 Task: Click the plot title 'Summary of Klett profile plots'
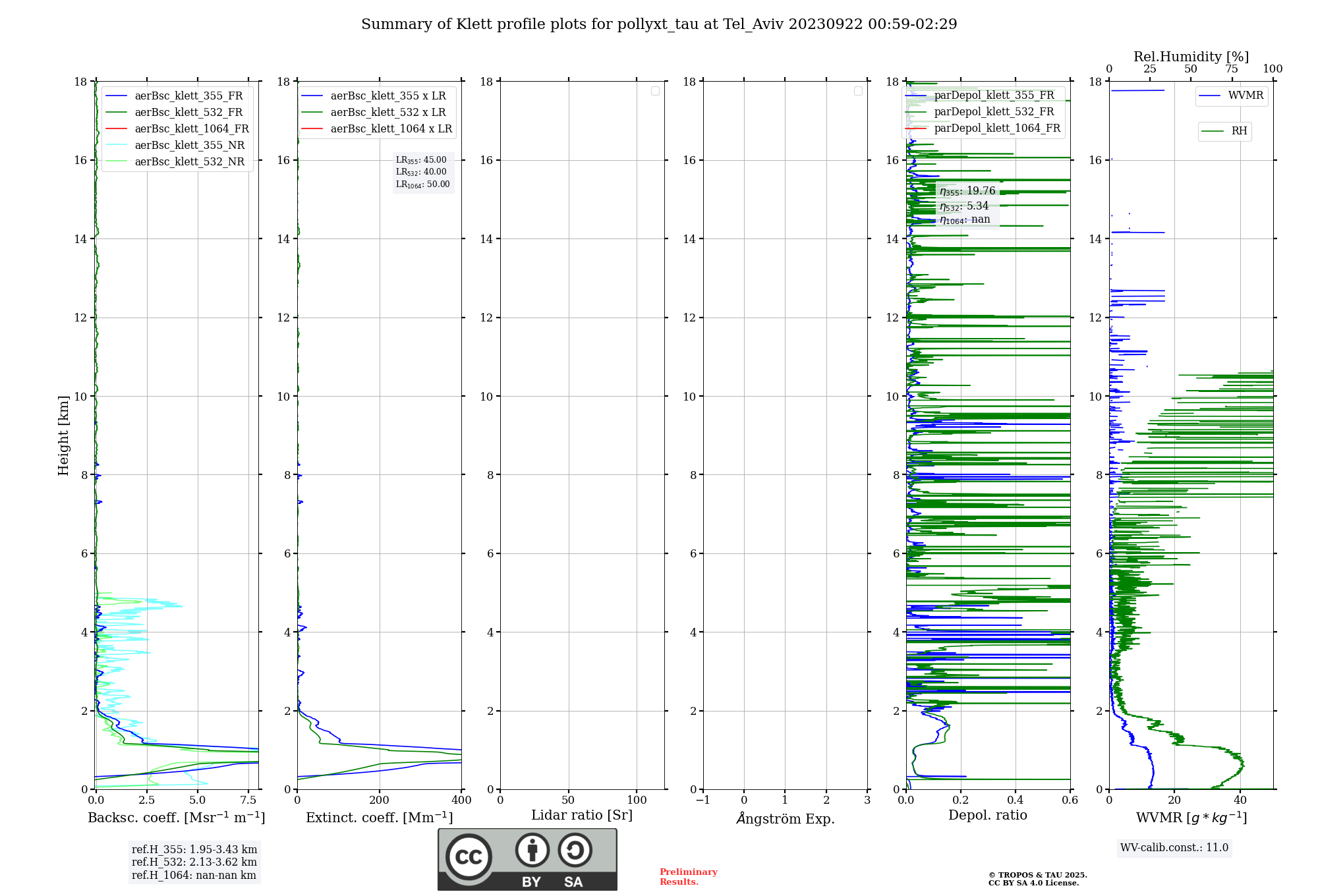click(659, 24)
